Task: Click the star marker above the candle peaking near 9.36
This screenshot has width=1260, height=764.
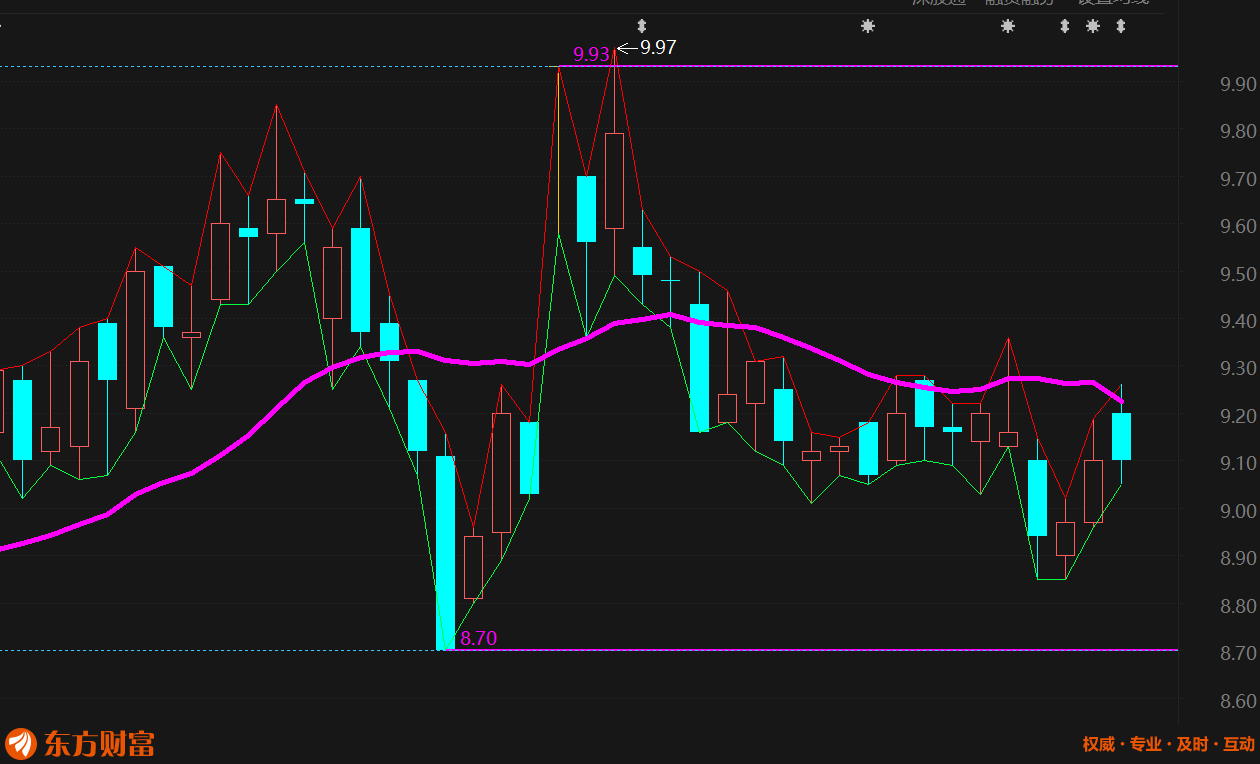Action: click(x=1008, y=26)
